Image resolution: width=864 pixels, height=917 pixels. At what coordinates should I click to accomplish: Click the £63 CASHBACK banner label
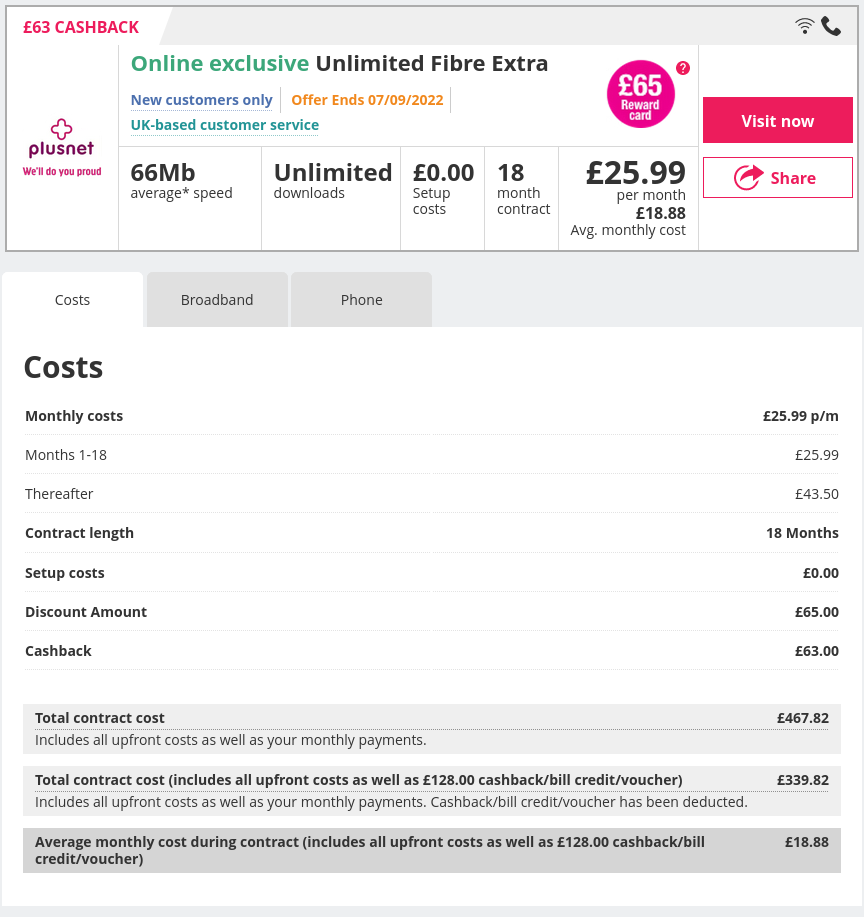pyautogui.click(x=81, y=27)
